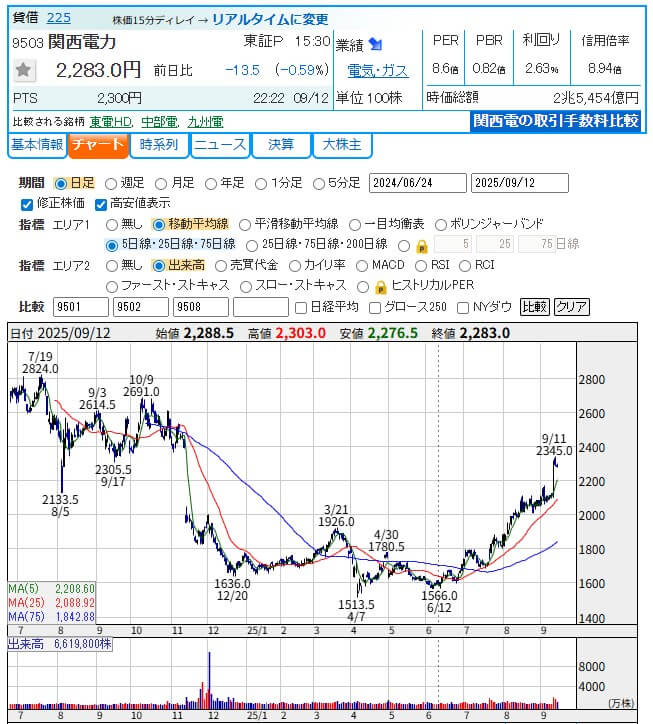This screenshot has width=653, height=724.
Task: Click the 7/19 2824.0 high label on chart
Action: point(40,363)
